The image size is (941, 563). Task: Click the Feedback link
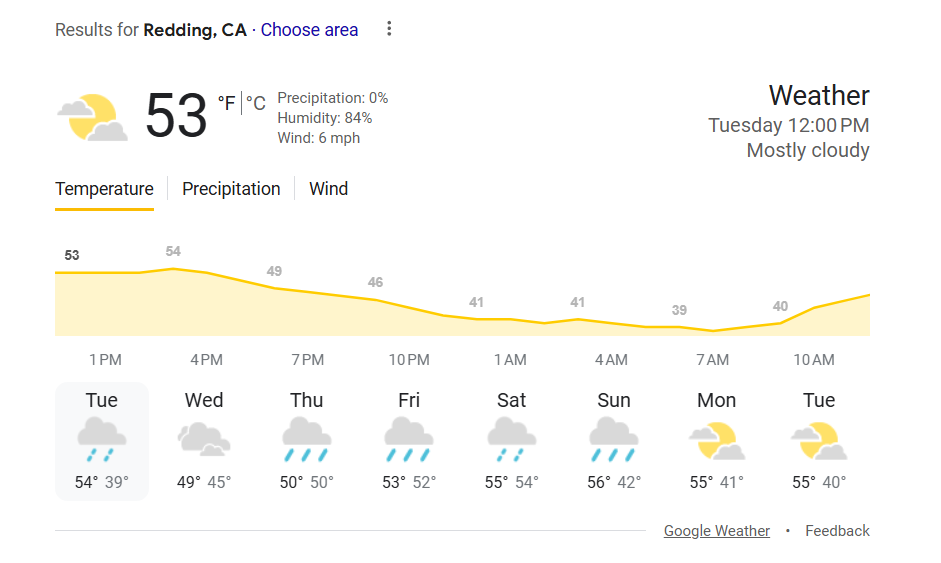[x=837, y=531]
